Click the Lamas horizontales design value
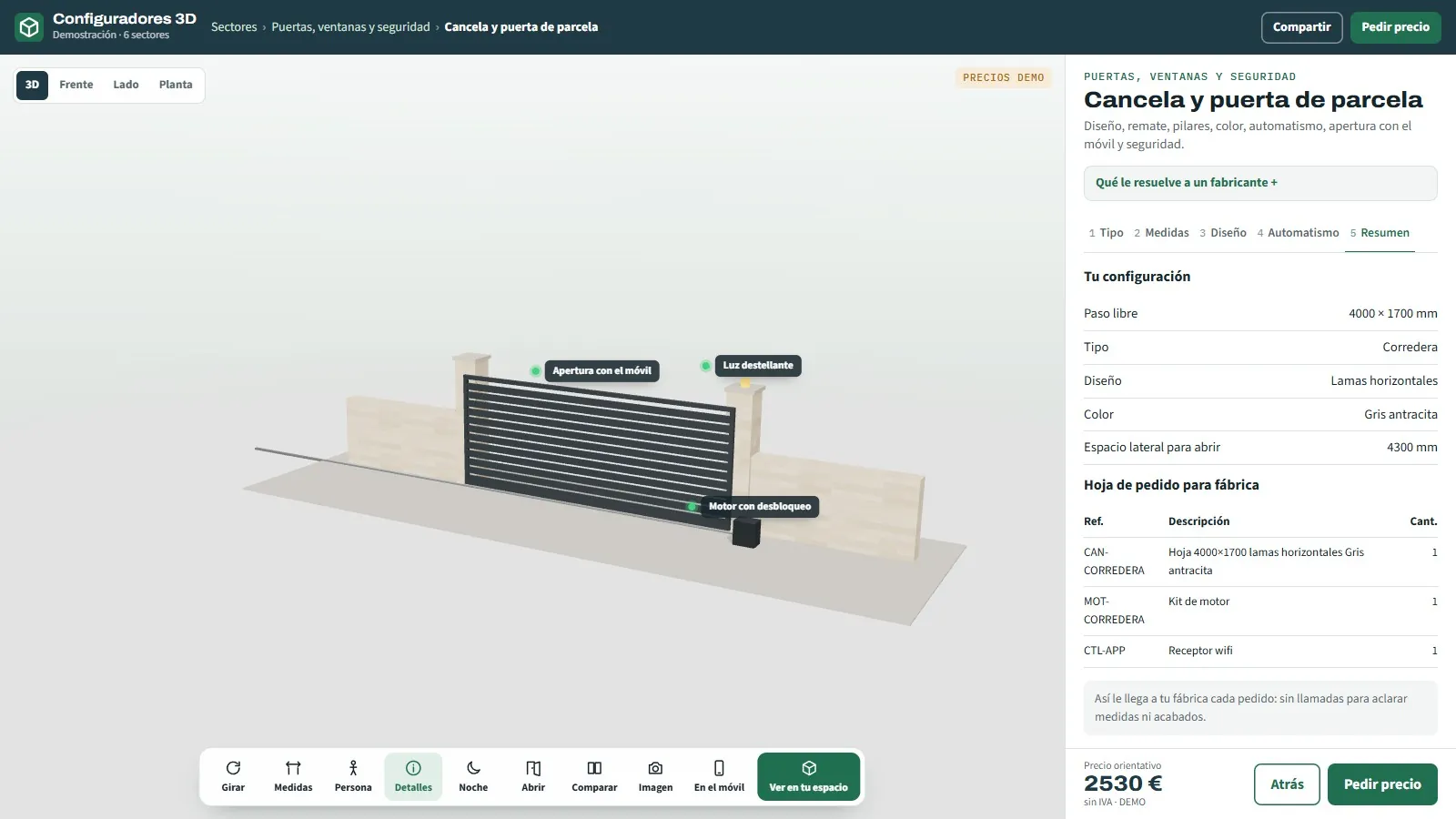The image size is (1456, 819). [x=1384, y=381]
